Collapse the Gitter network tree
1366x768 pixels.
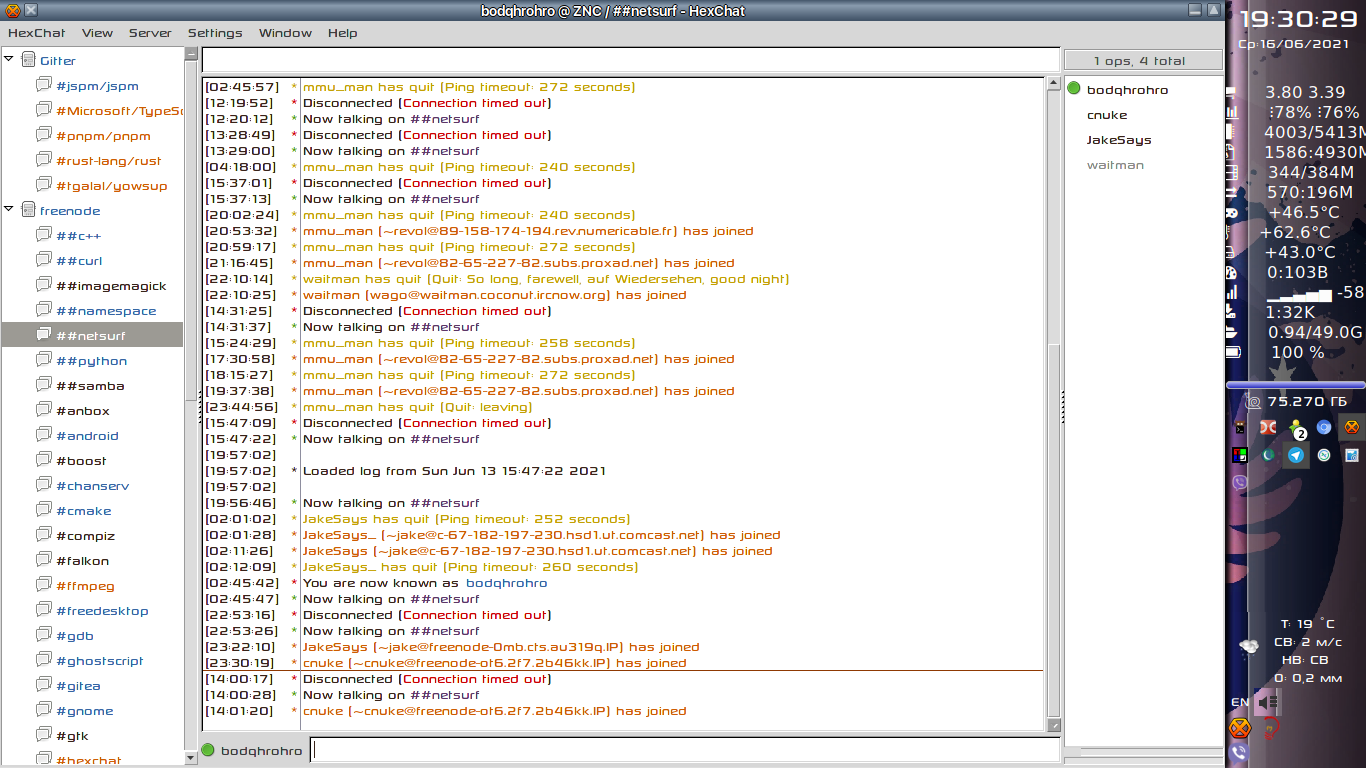point(9,60)
